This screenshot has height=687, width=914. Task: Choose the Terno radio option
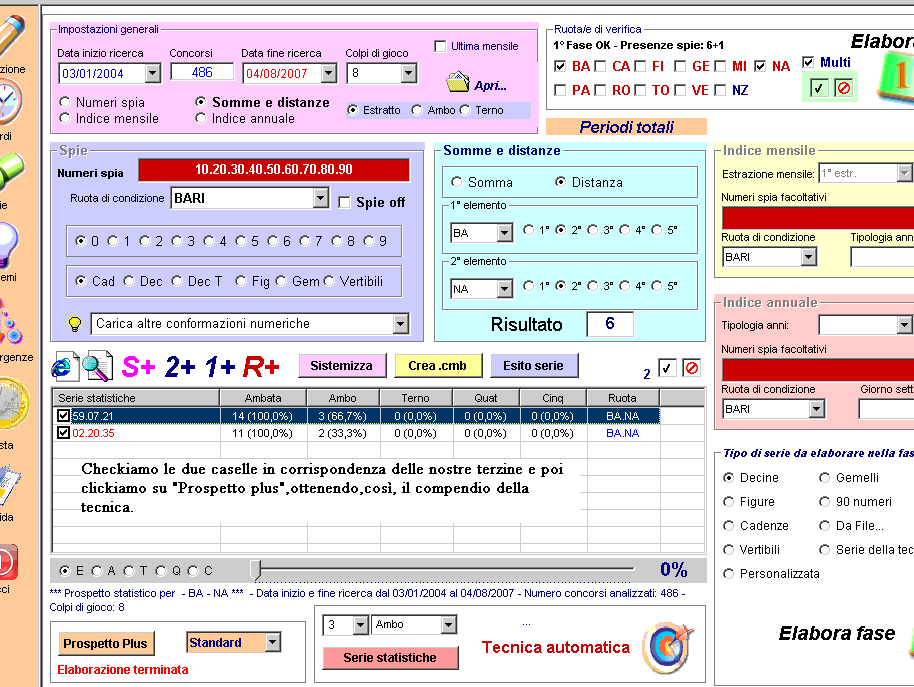[x=465, y=110]
